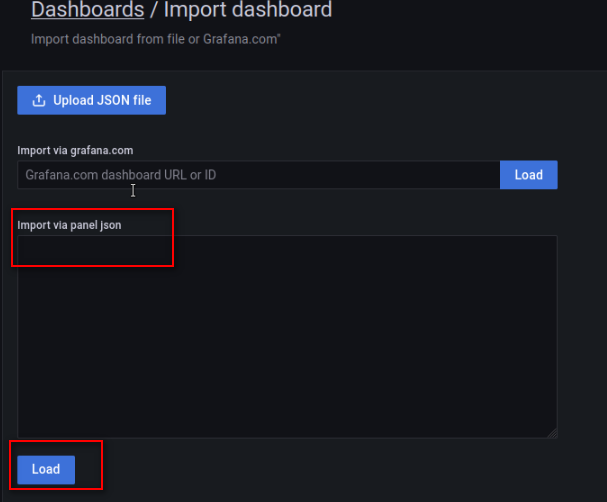Click the subtitle describing import from file
Image resolution: width=607 pixels, height=502 pixels.
click(155, 40)
